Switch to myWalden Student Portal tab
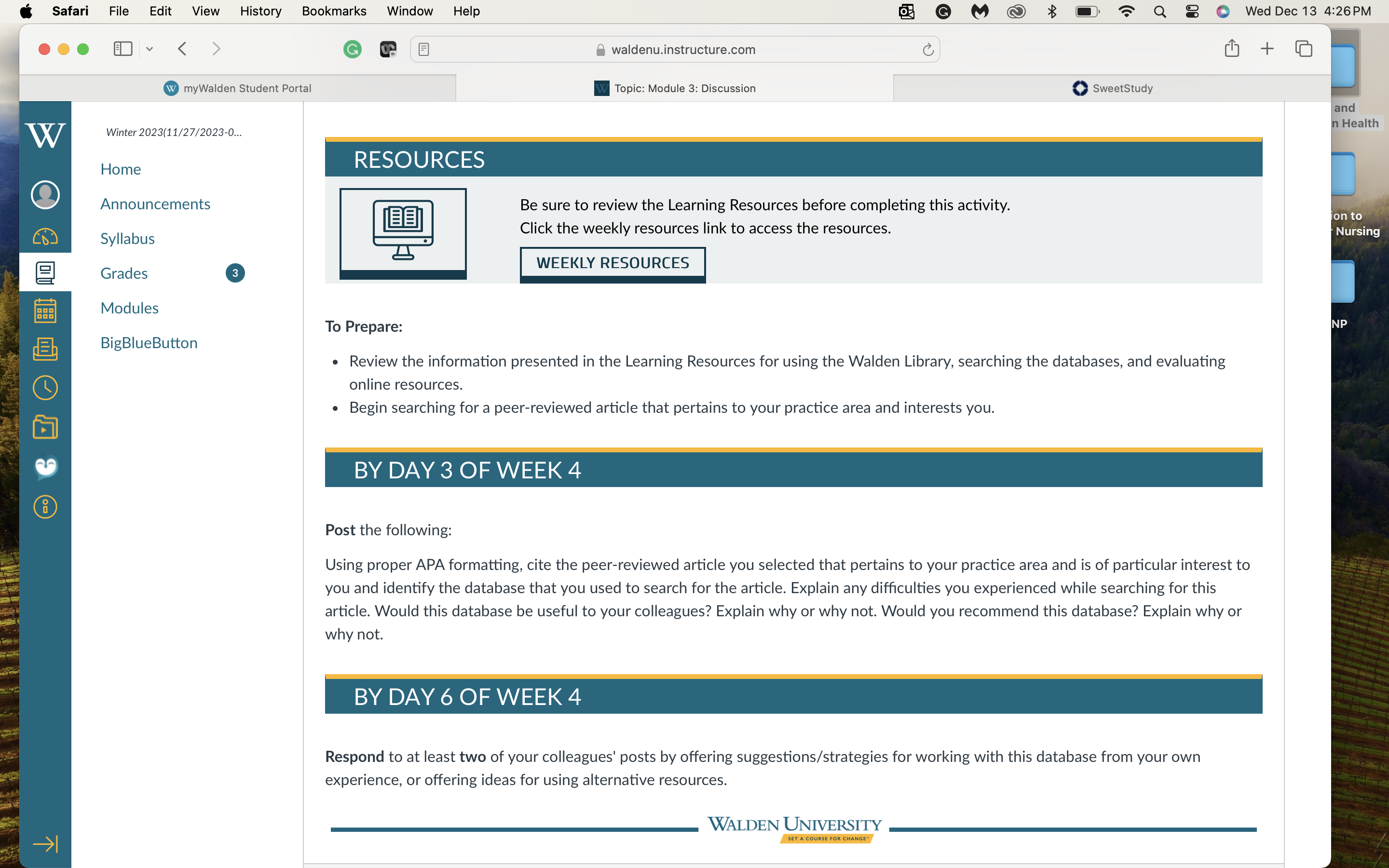This screenshot has height=868, width=1389. tap(238, 88)
